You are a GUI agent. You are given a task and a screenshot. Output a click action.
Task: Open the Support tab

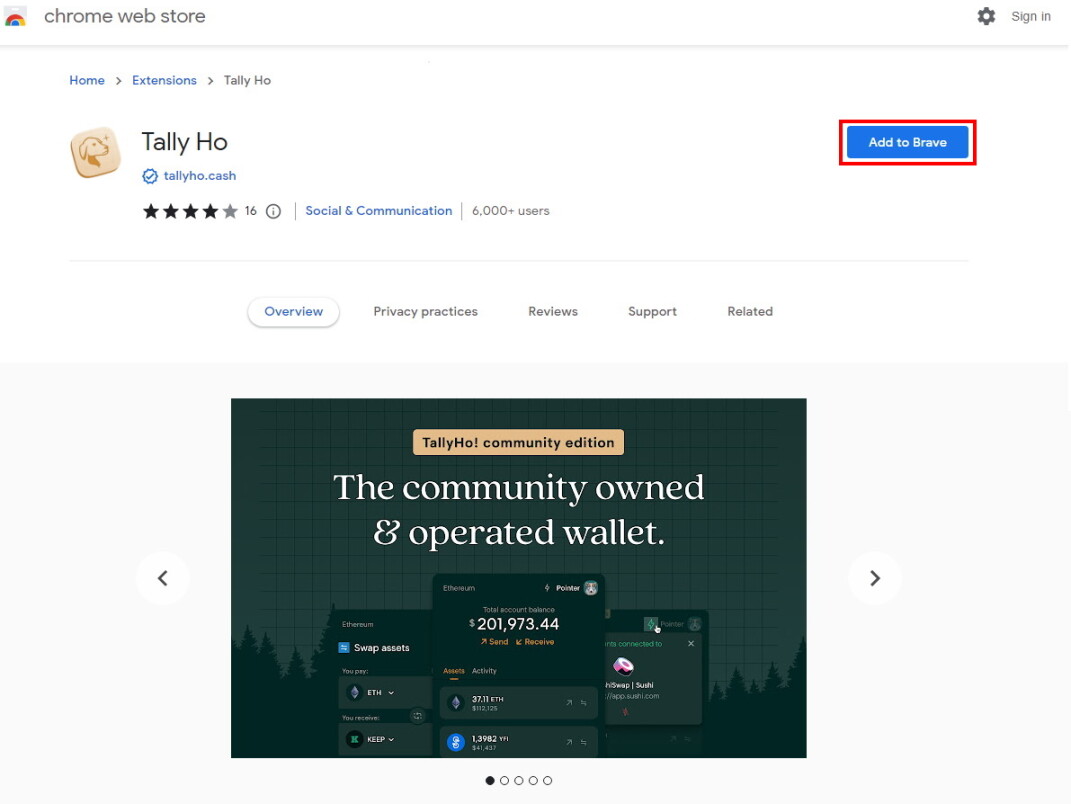(652, 311)
